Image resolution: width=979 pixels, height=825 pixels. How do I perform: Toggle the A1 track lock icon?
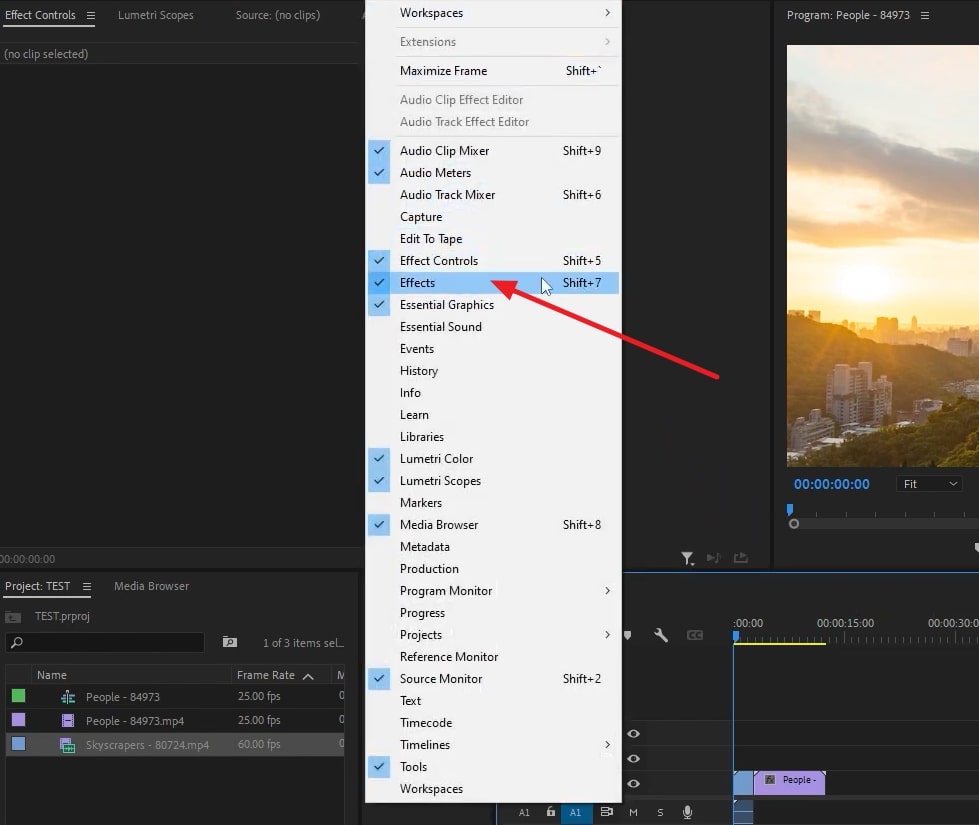pos(550,813)
